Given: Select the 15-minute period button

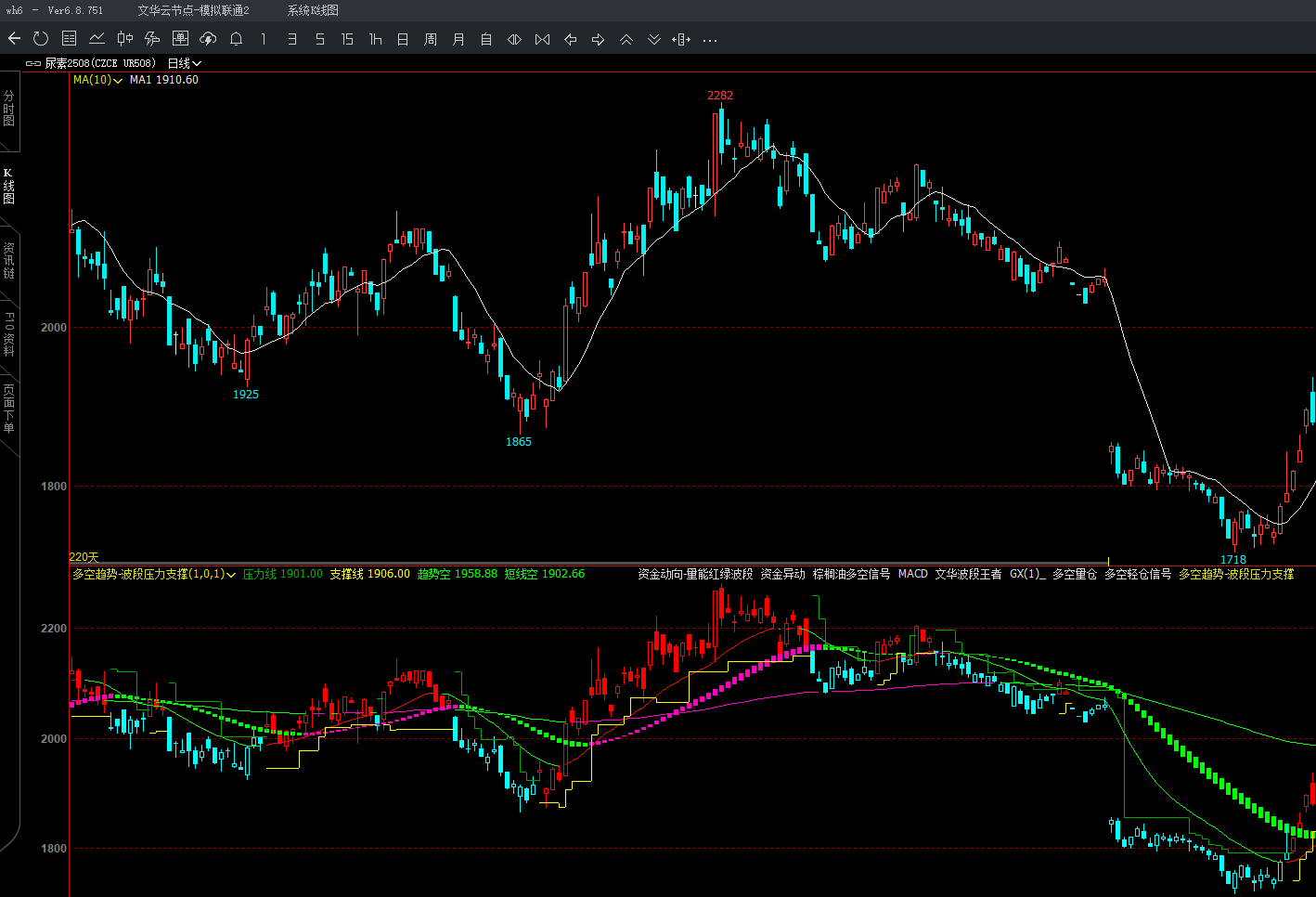Looking at the screenshot, I should [347, 39].
